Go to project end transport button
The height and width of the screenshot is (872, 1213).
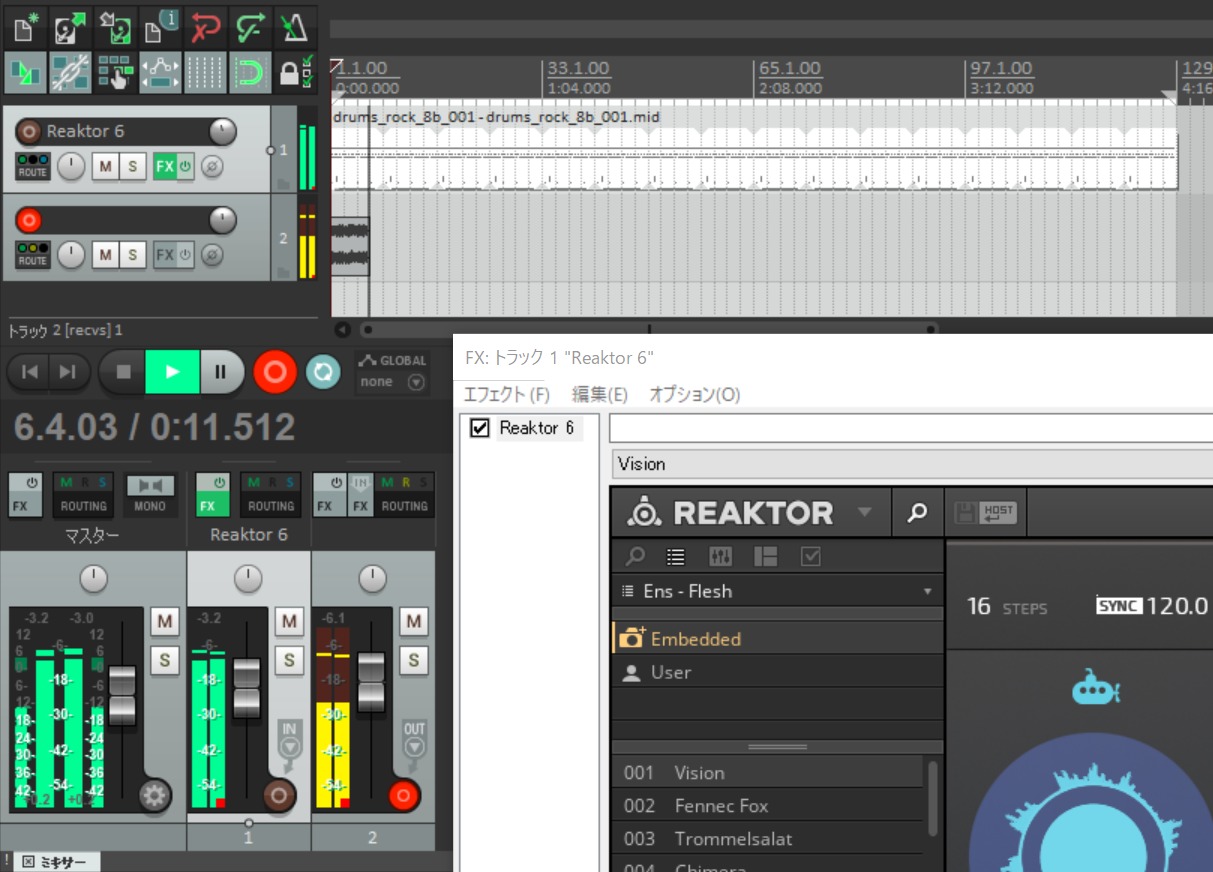click(x=67, y=372)
